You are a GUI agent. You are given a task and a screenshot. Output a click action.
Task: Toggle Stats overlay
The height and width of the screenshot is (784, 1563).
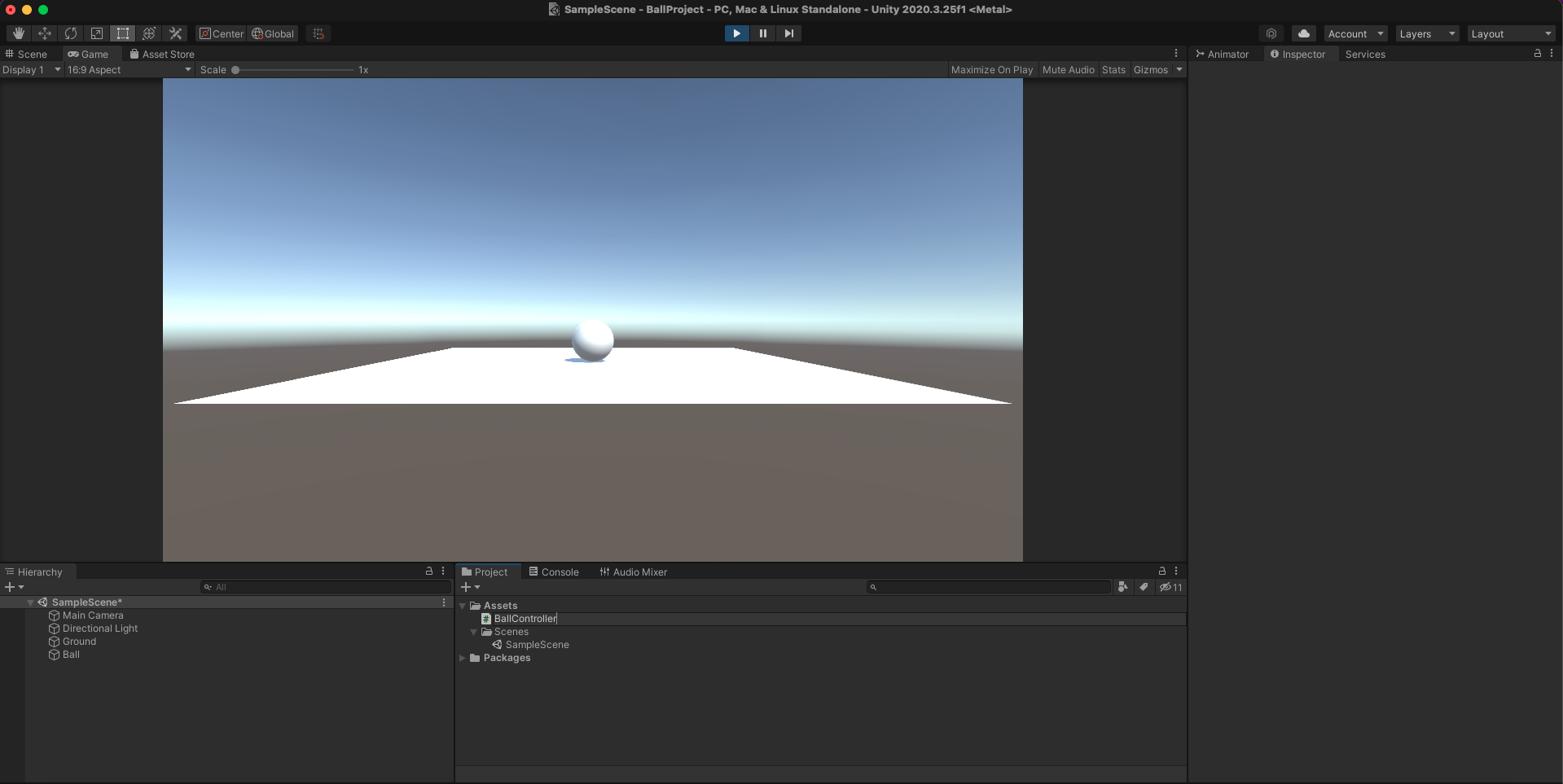1113,70
